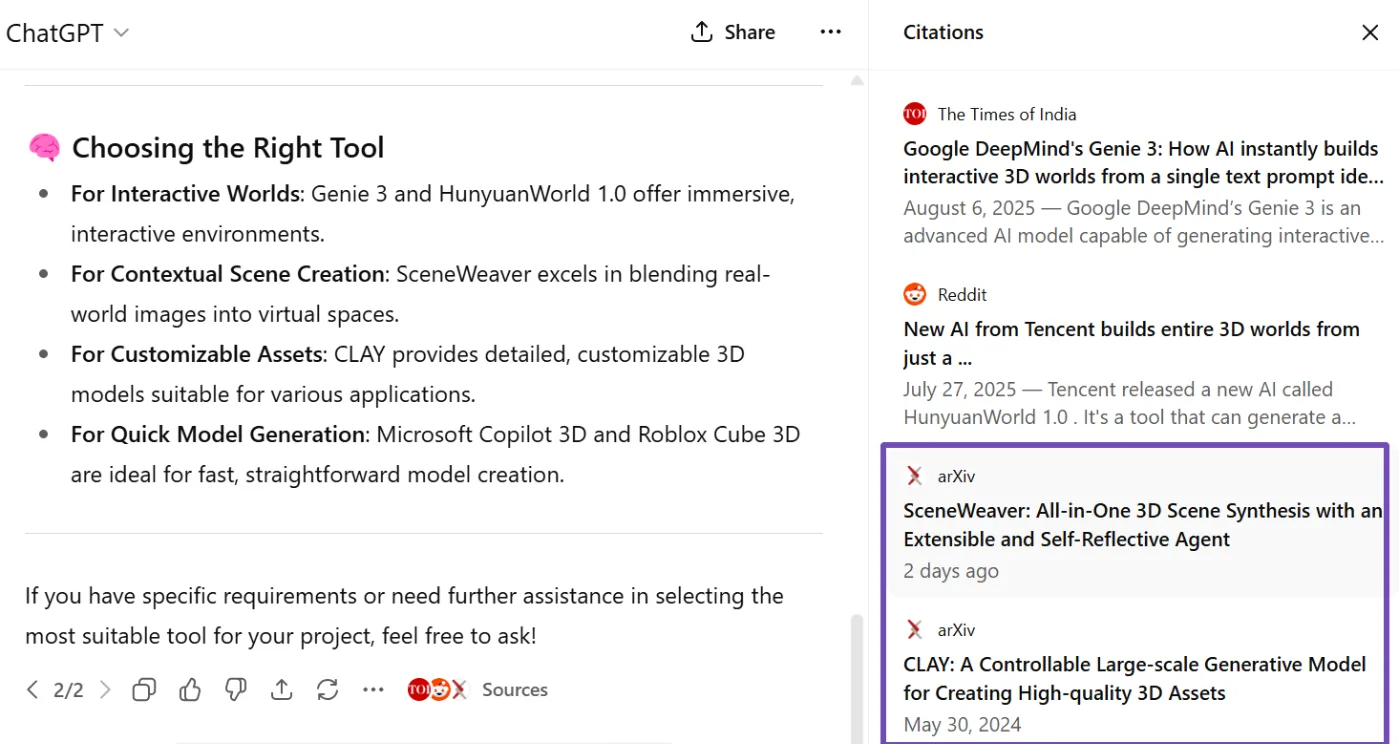This screenshot has width=1399, height=744.
Task: Click the upload-style share icon below response
Action: pos(282,690)
